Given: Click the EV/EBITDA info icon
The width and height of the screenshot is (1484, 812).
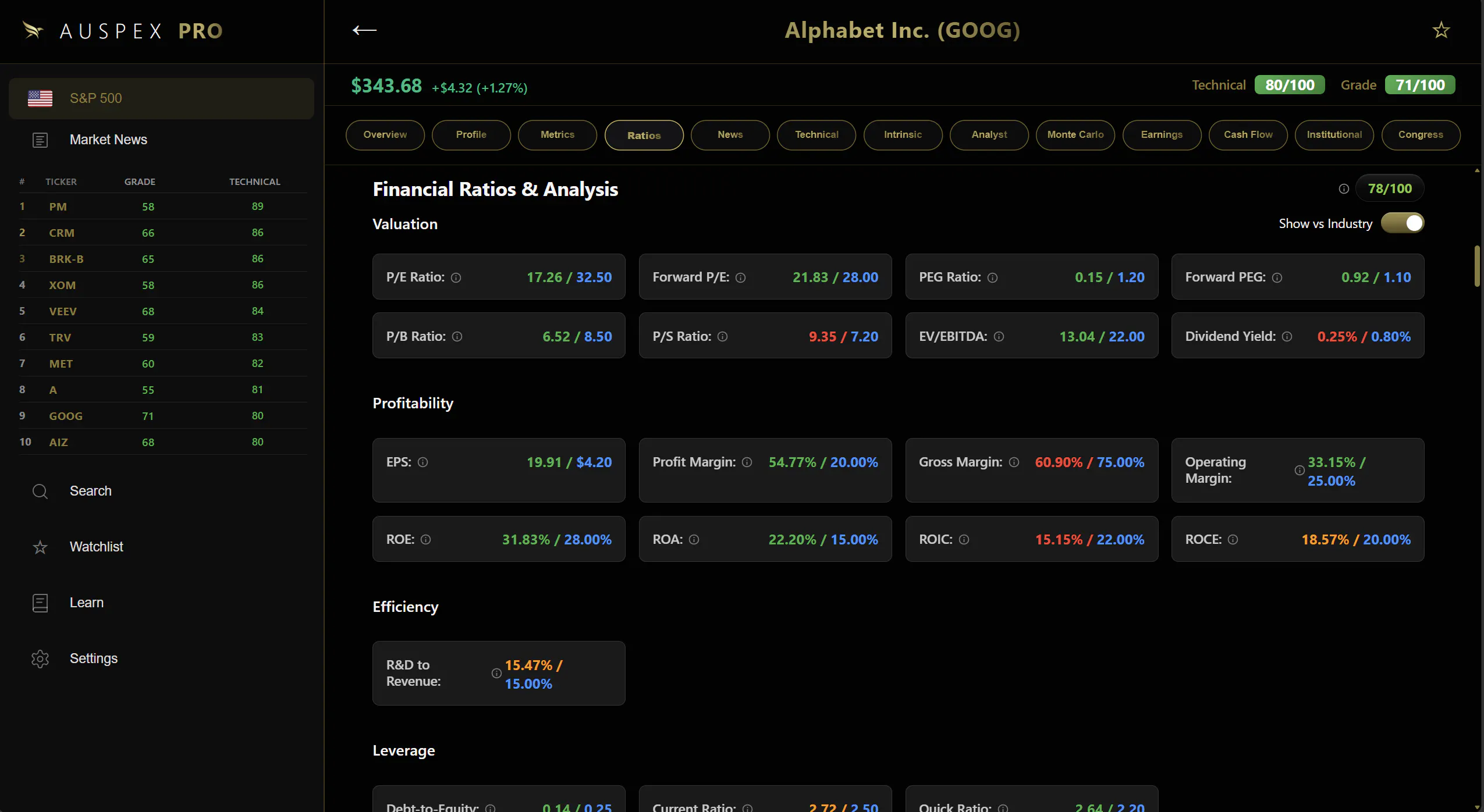Looking at the screenshot, I should pos(999,337).
